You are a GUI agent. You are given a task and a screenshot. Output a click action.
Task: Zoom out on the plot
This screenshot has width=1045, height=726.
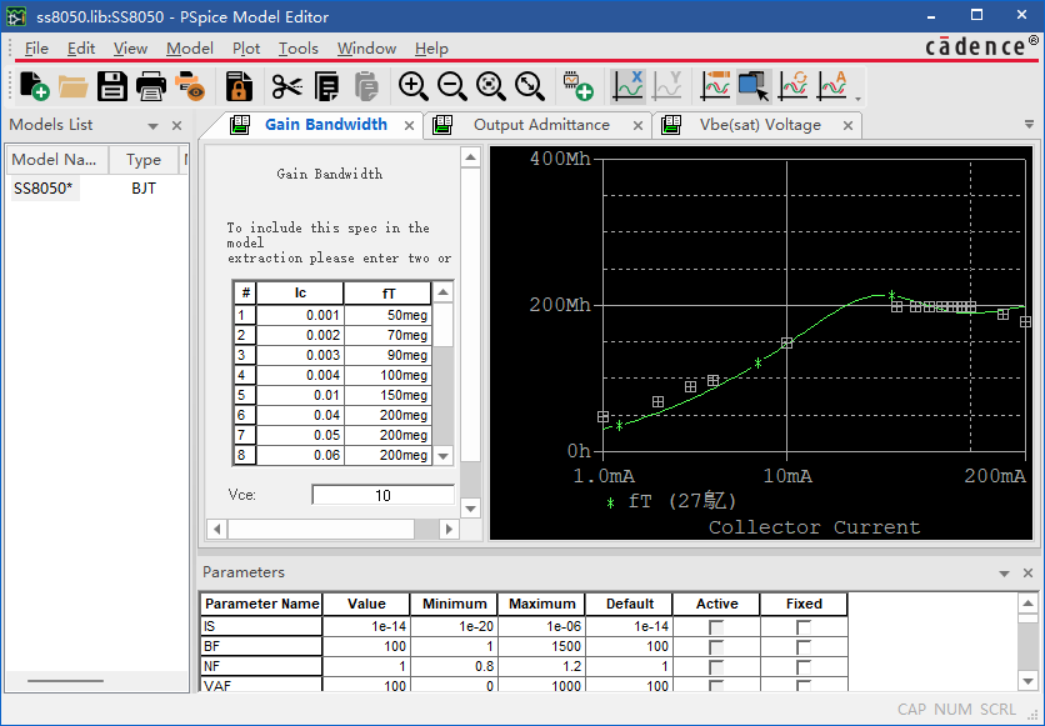click(453, 86)
